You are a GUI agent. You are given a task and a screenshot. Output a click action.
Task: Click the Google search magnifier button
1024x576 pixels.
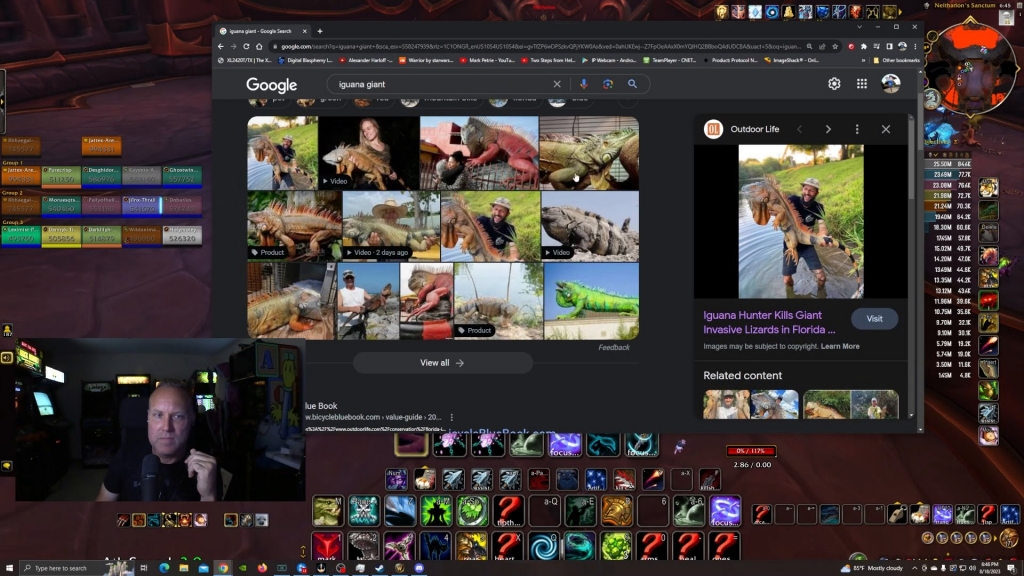point(632,84)
